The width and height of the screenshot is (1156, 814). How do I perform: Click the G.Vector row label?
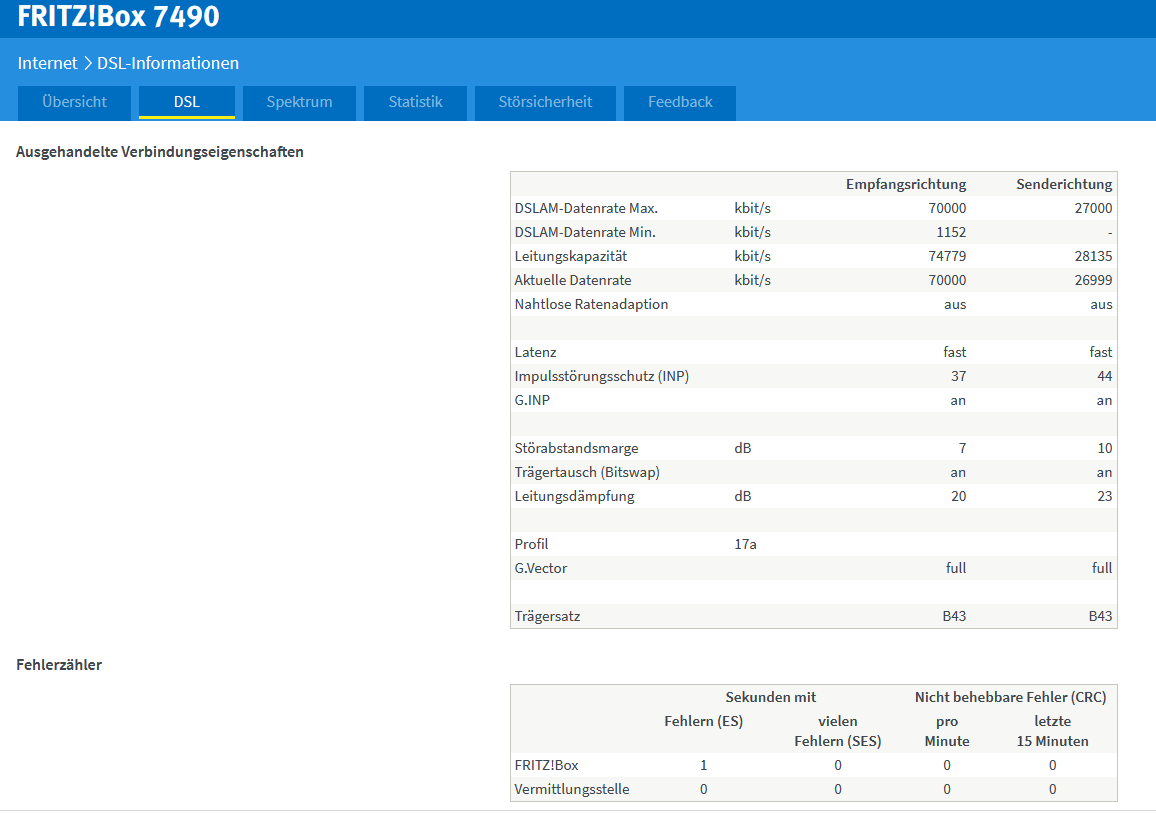pos(541,568)
